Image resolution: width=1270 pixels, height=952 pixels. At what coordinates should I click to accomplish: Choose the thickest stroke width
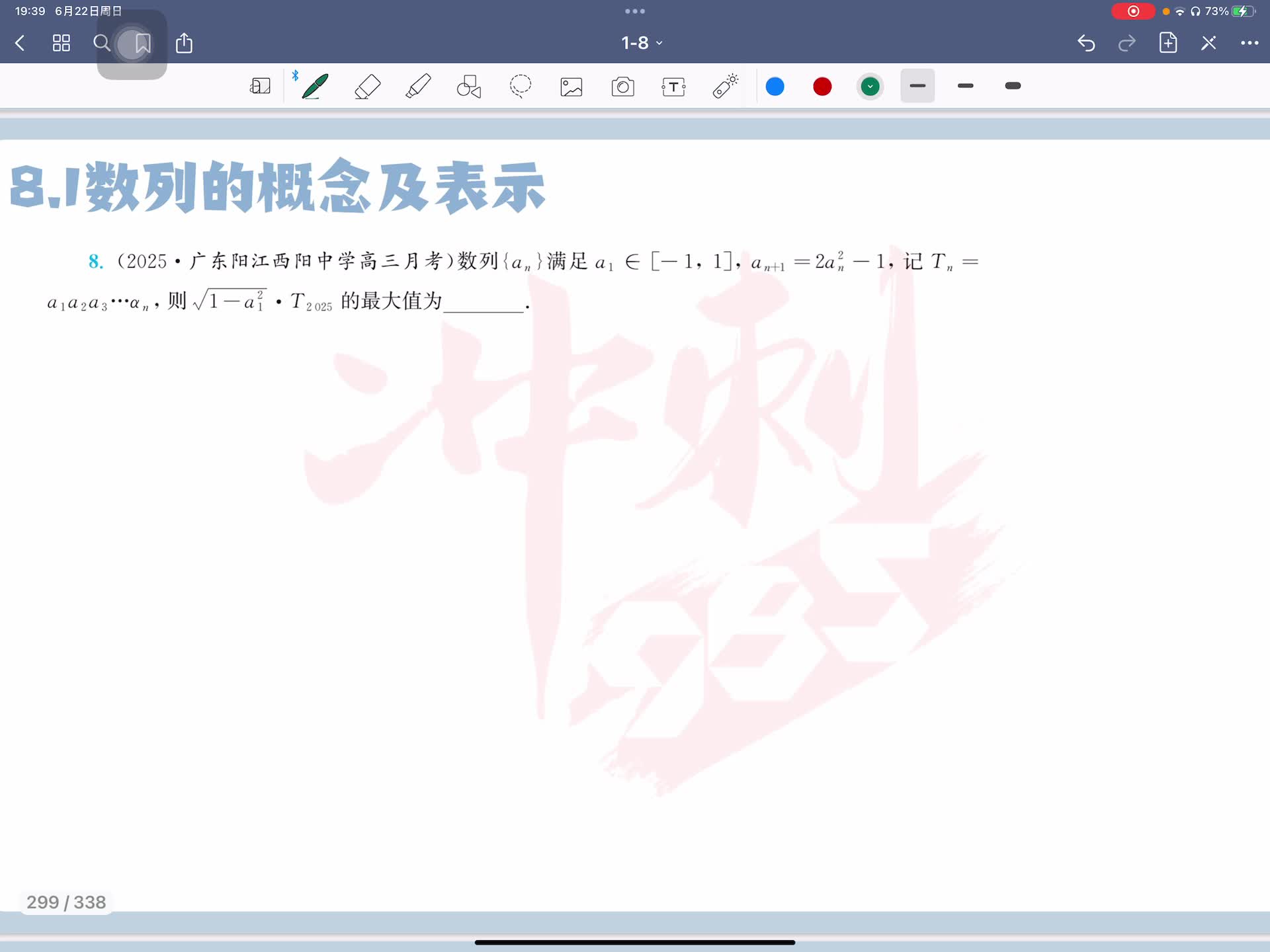tap(1012, 86)
